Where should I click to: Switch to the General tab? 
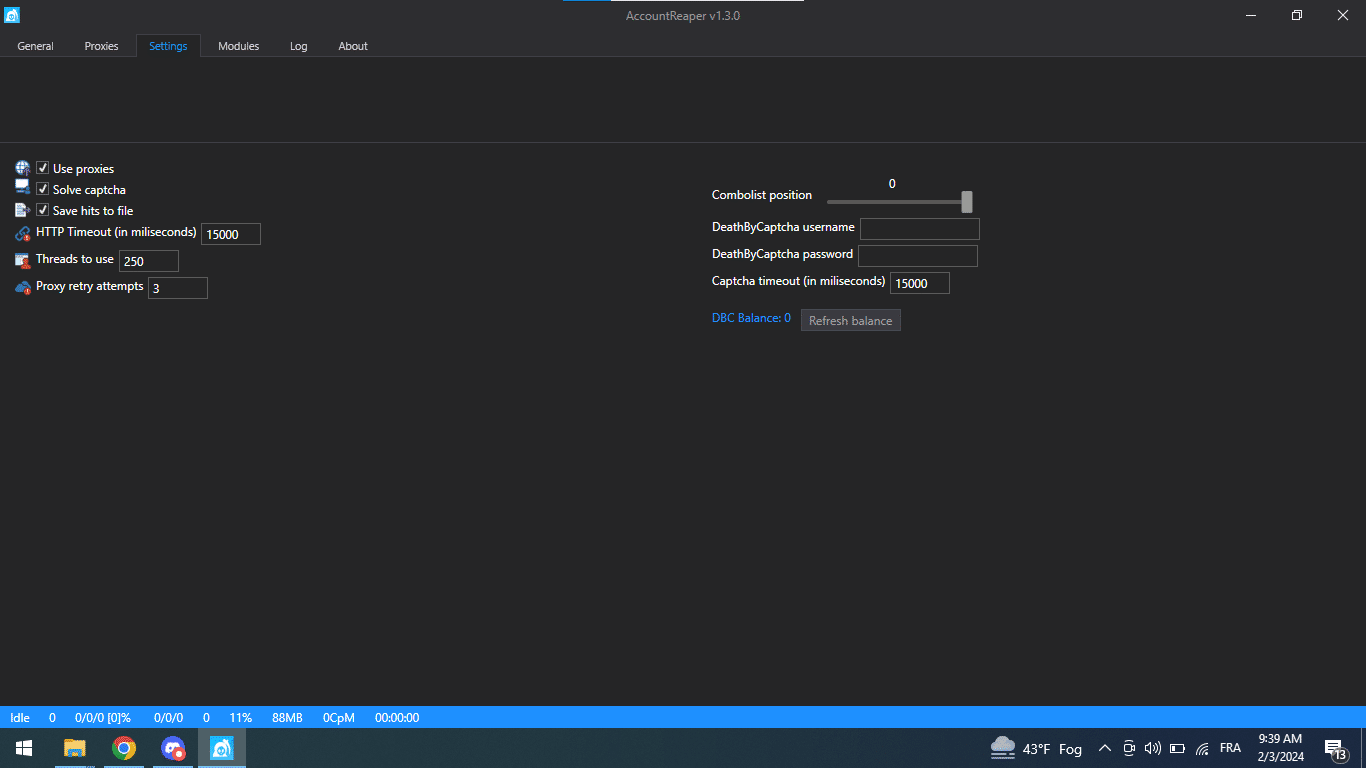[35, 46]
